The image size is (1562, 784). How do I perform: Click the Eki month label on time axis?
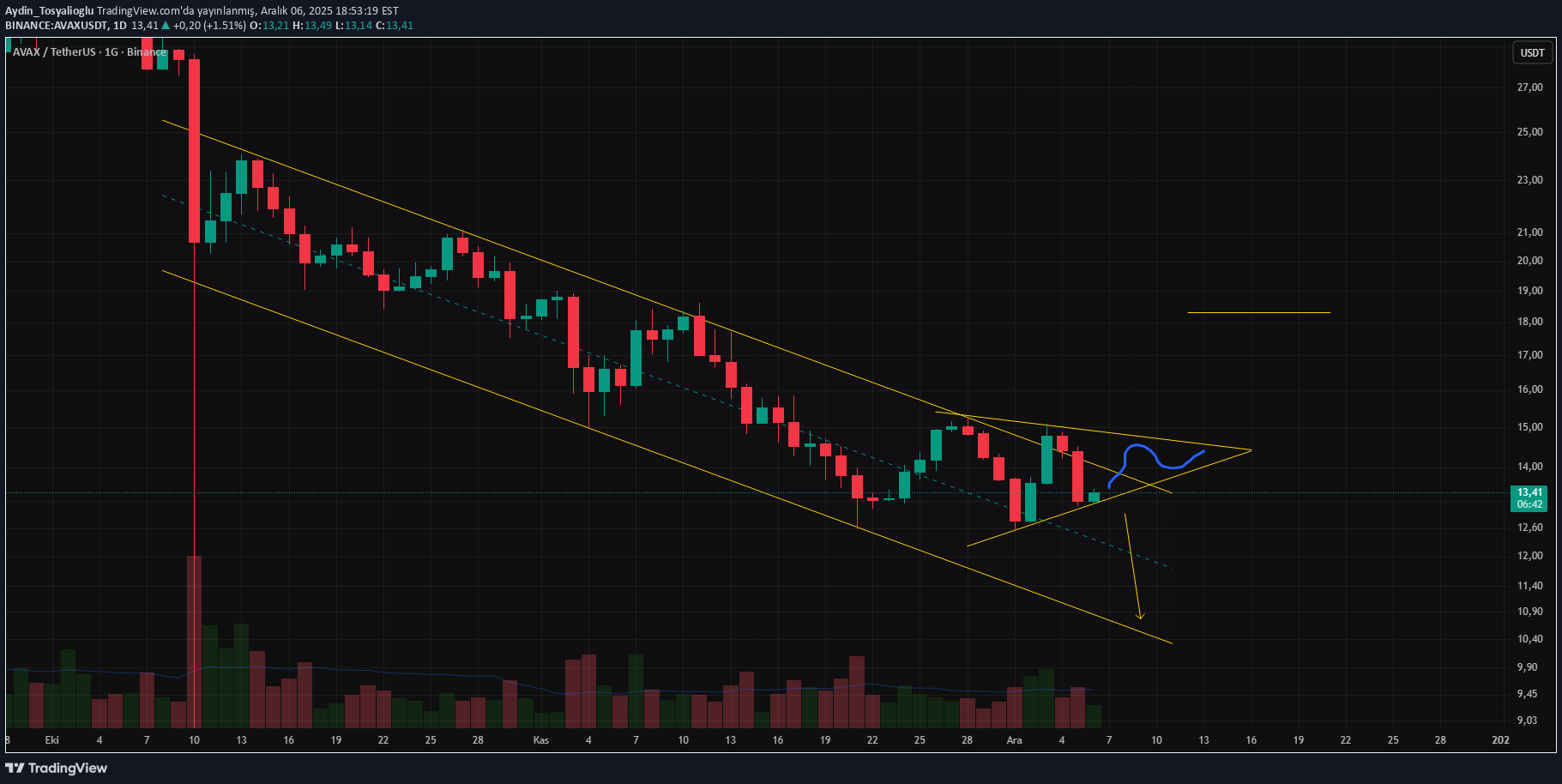click(51, 740)
